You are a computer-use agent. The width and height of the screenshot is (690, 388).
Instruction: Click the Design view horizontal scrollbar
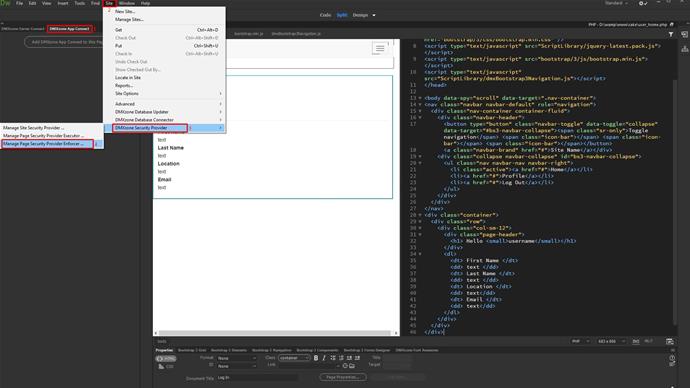point(275,333)
